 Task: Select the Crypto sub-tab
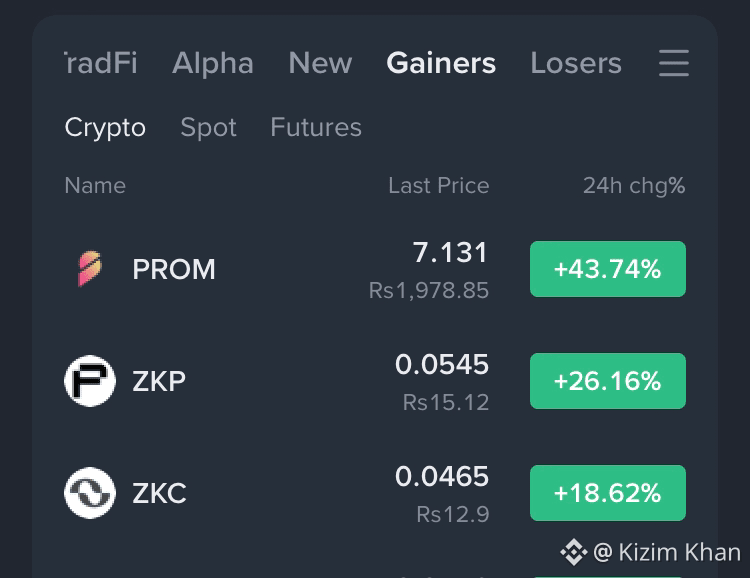(x=105, y=127)
